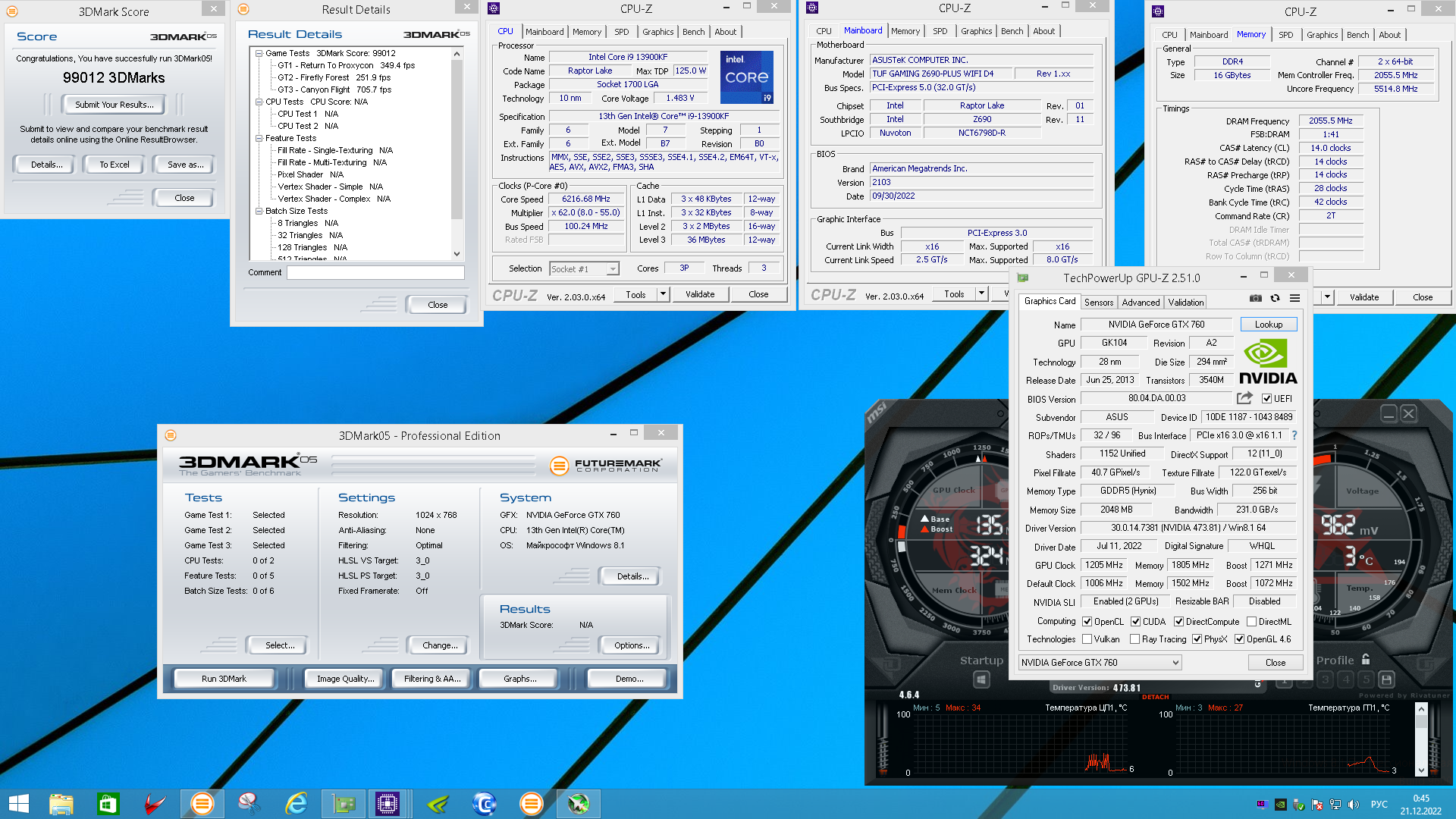Toggle DirectCompute checkbox
Viewport: 1456px width, 819px height.
point(1179,622)
